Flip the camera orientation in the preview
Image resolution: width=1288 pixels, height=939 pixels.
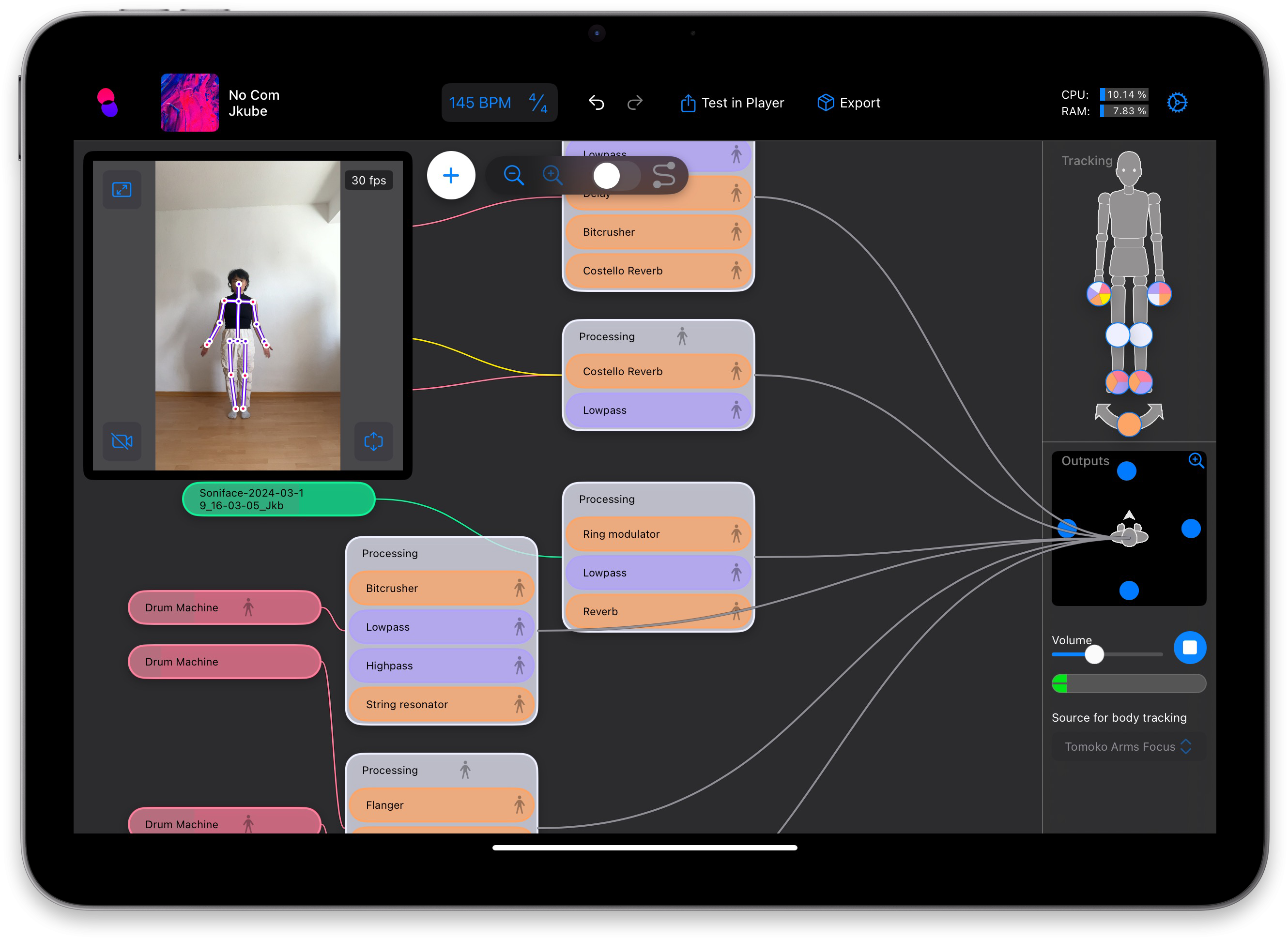click(x=374, y=441)
